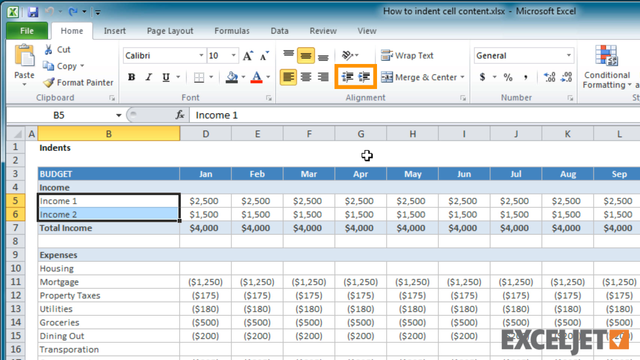Viewport: 640px width, 360px height.
Task: Click the Decrease Indent icon
Action: point(347,77)
